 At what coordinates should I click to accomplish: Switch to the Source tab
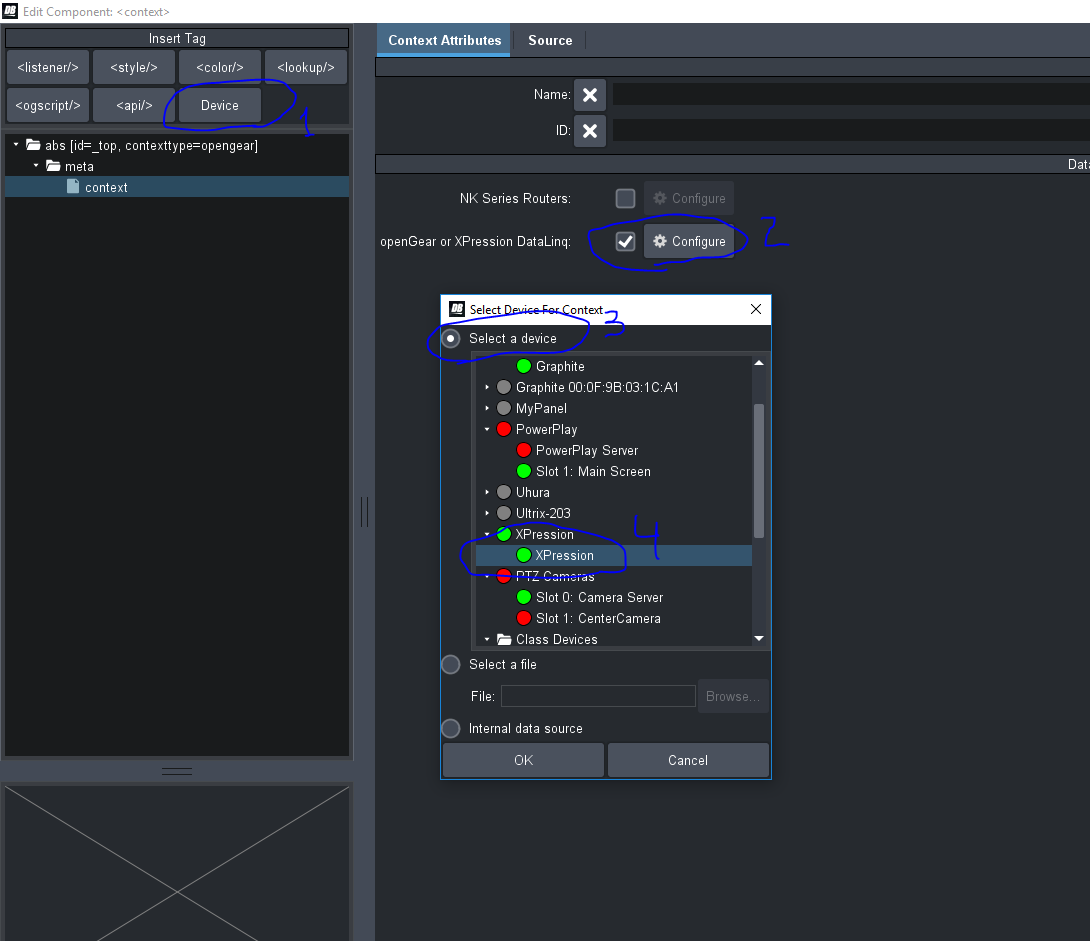pos(550,40)
